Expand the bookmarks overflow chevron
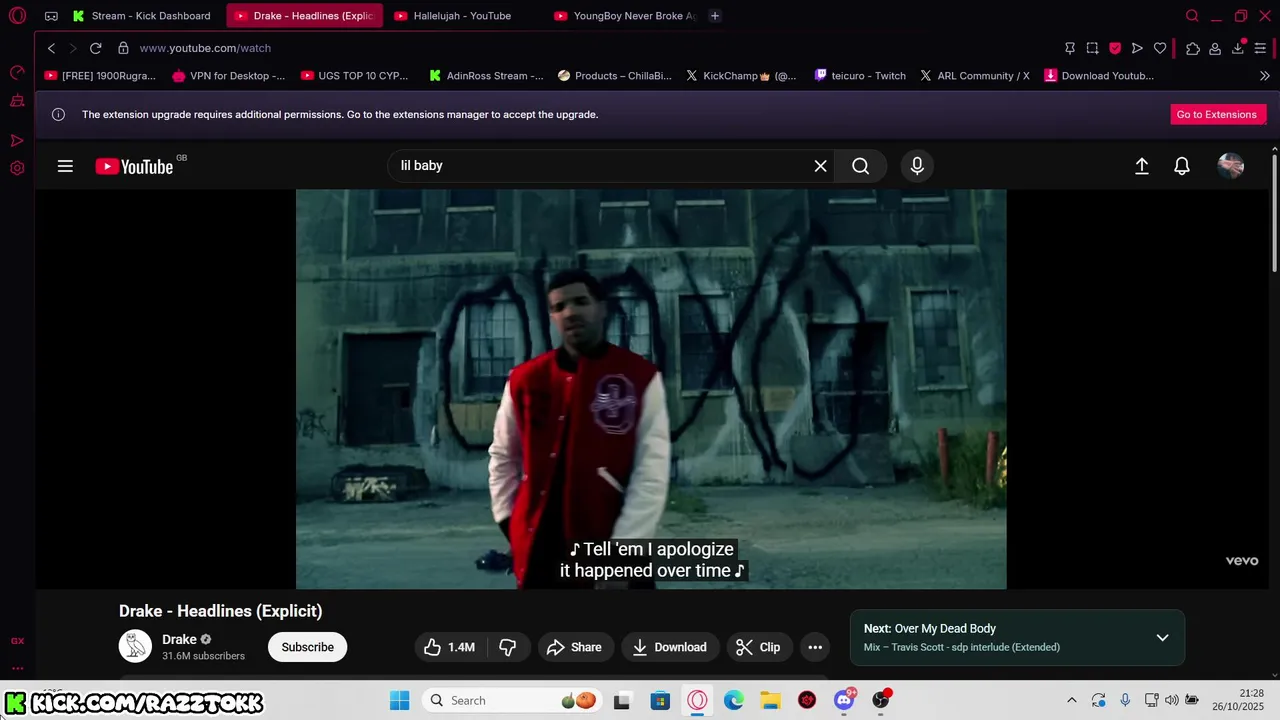This screenshot has height=720, width=1280. coord(1264,76)
